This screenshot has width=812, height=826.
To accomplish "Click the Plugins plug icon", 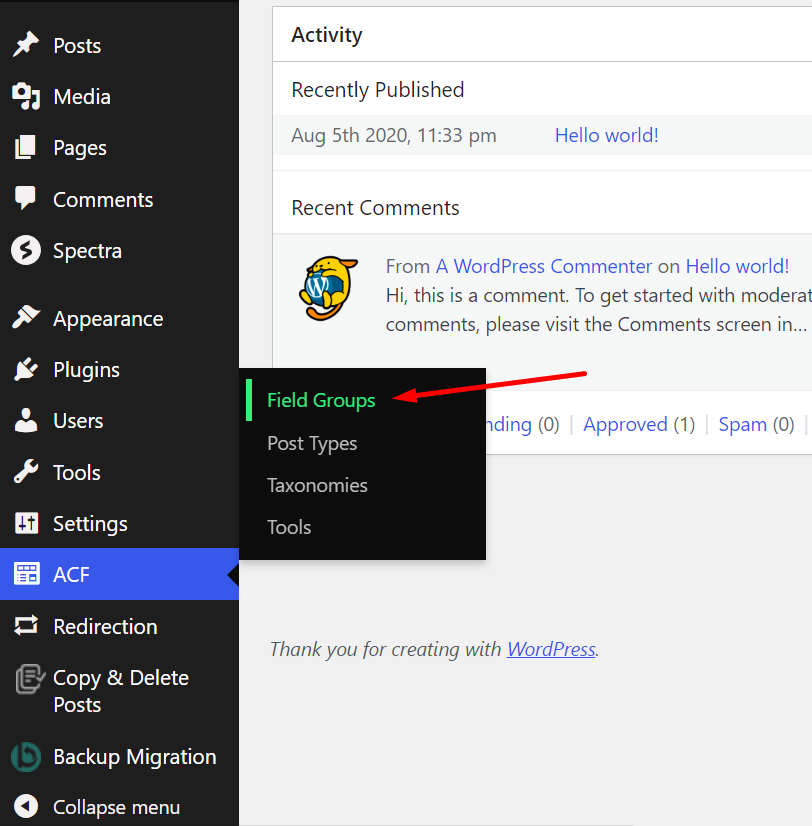I will (x=25, y=370).
